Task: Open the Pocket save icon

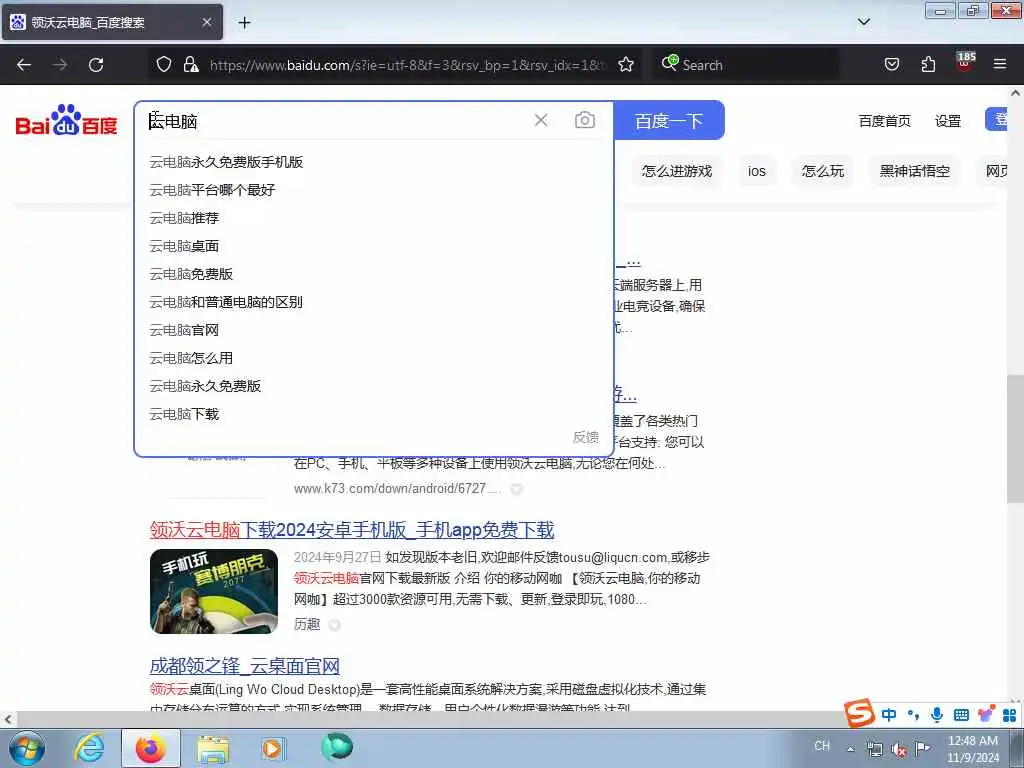Action: (891, 65)
